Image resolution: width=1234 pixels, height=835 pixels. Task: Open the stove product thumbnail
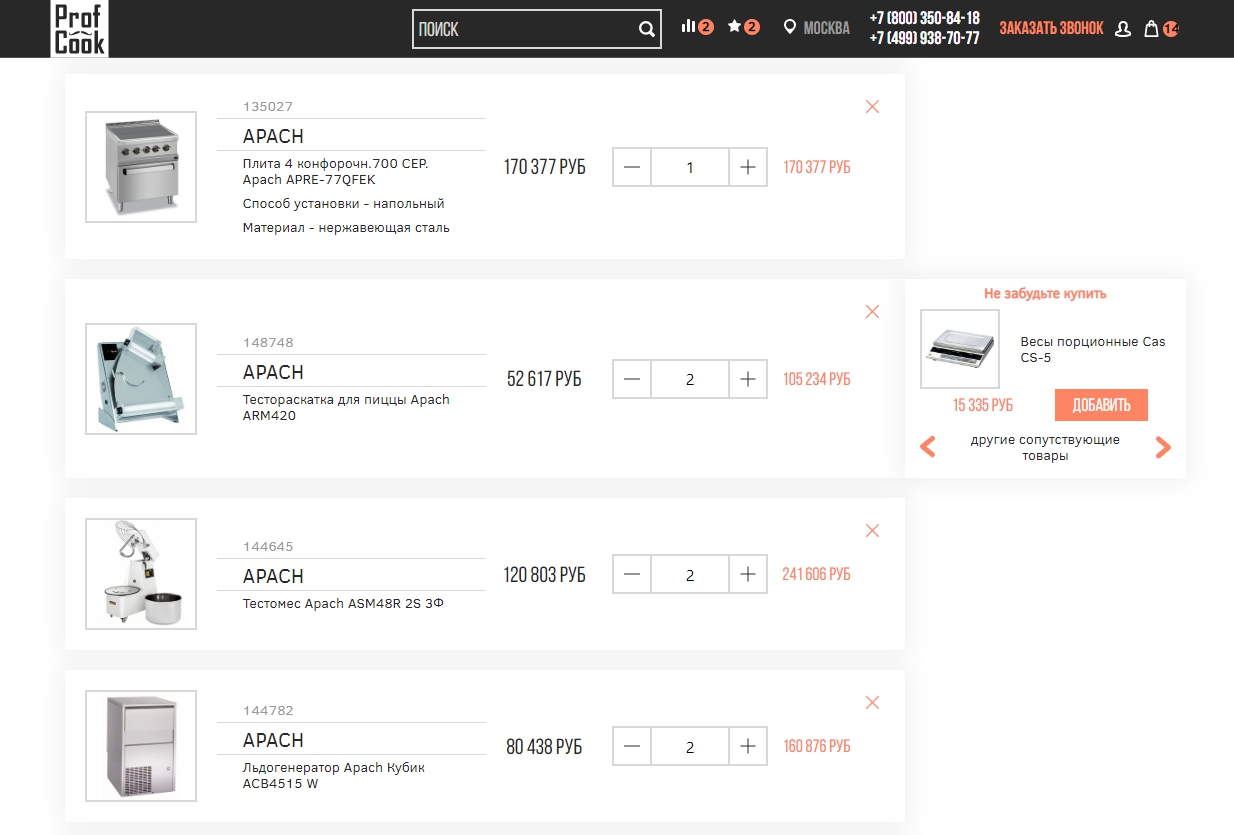(x=141, y=166)
